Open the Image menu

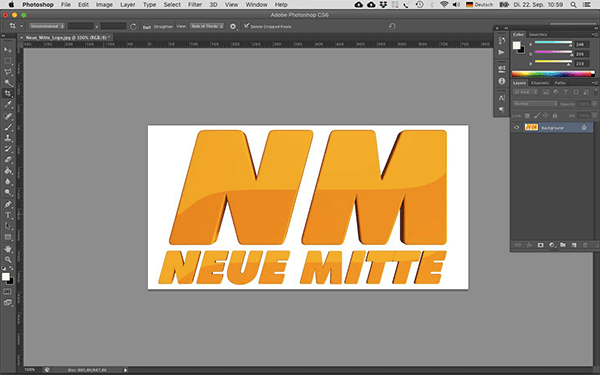click(x=104, y=5)
